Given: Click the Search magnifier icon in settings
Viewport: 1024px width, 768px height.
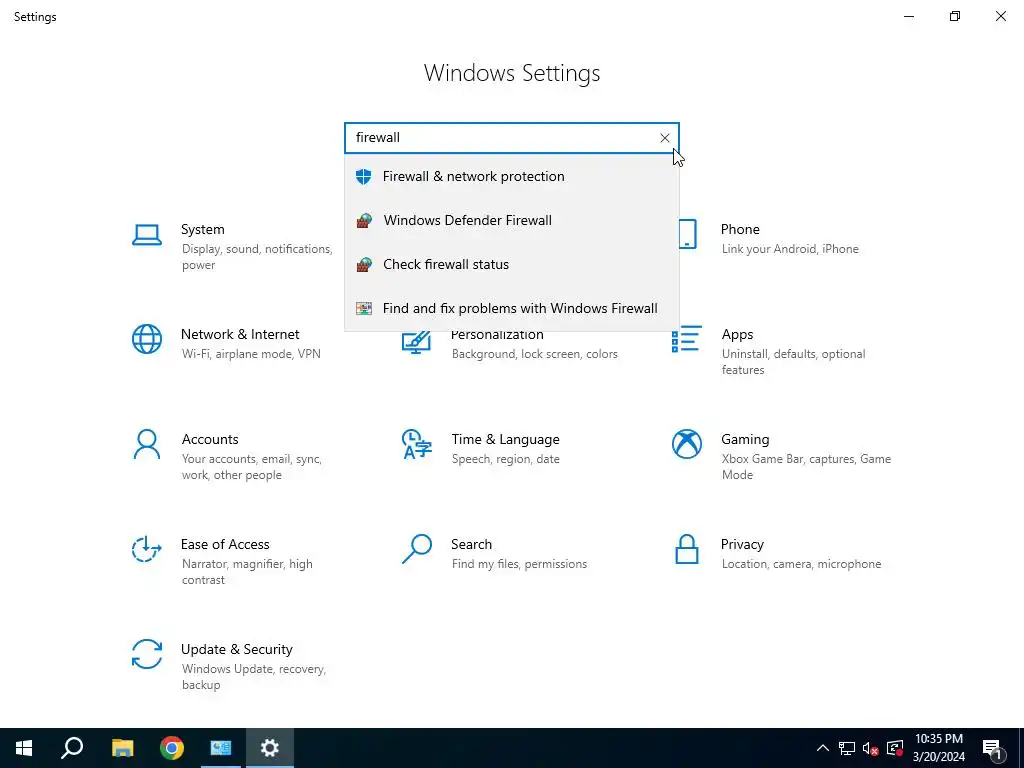Looking at the screenshot, I should tap(417, 549).
